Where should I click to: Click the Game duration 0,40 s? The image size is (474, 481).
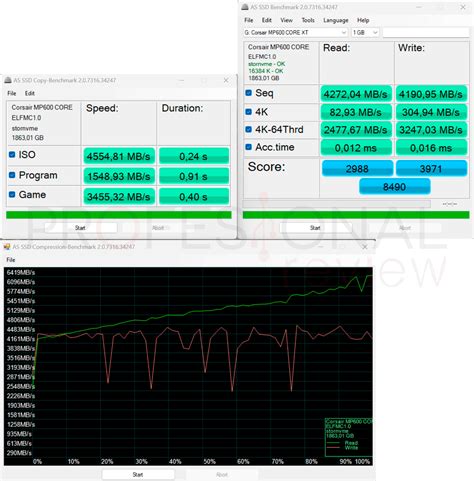tap(194, 197)
